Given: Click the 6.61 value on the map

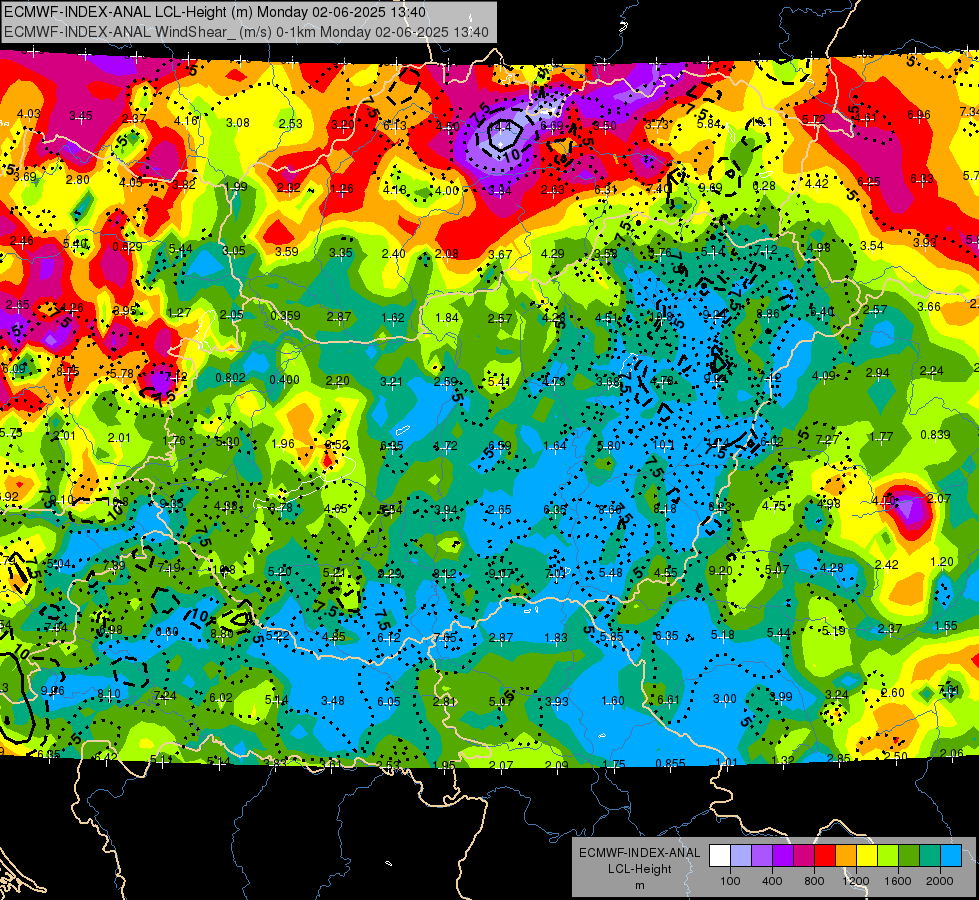Looking at the screenshot, I should 668,700.
